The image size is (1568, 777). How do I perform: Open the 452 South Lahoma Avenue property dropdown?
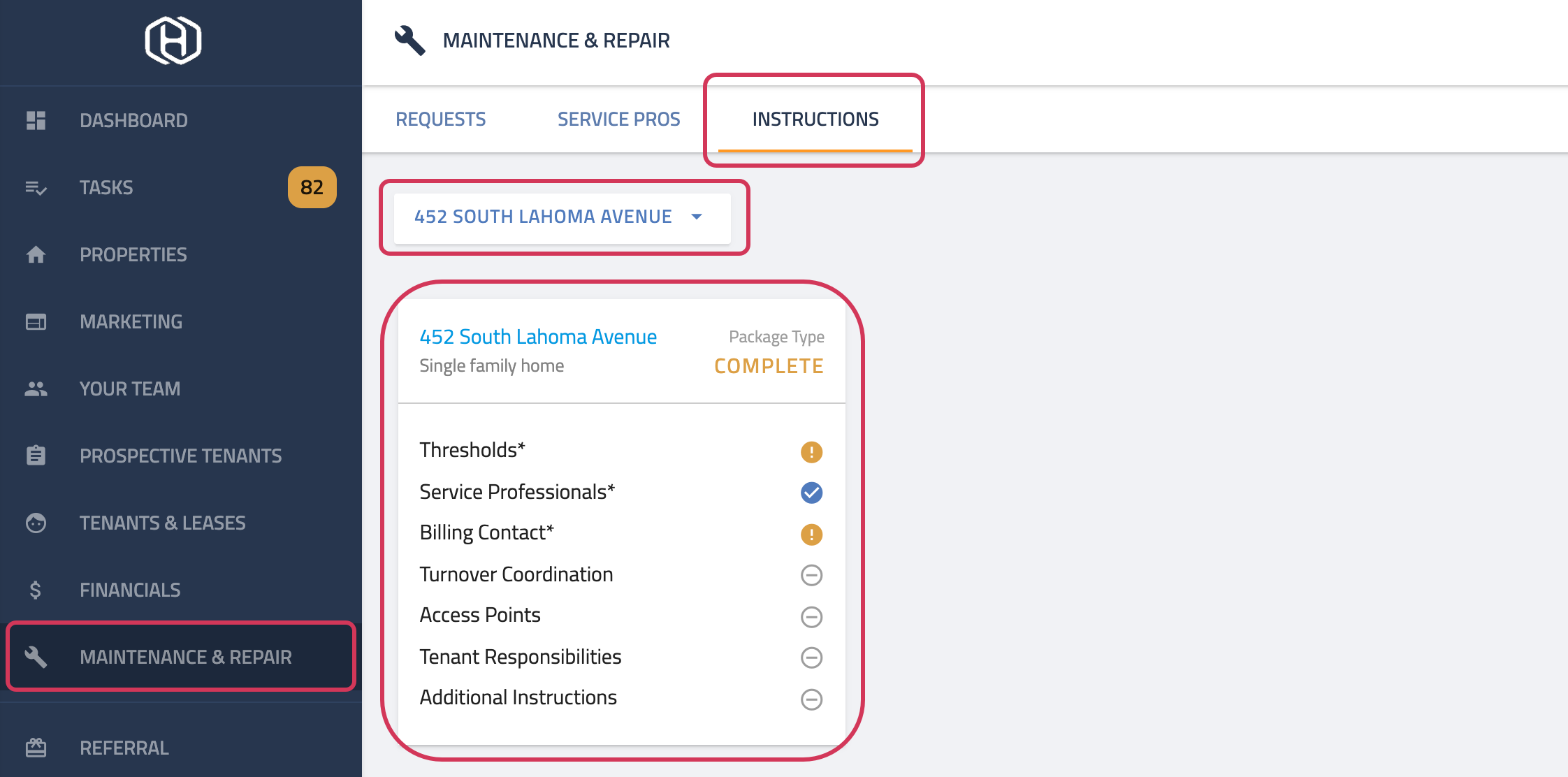pos(562,217)
